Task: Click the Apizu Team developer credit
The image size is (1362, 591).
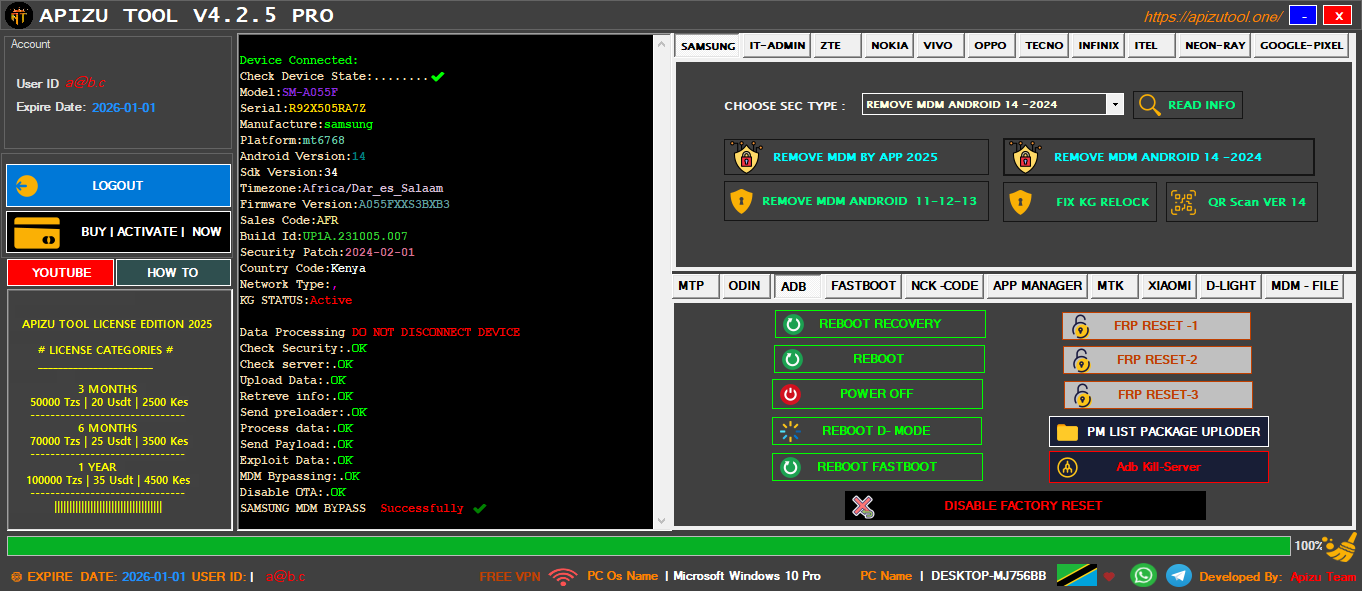Action: pyautogui.click(x=1324, y=577)
